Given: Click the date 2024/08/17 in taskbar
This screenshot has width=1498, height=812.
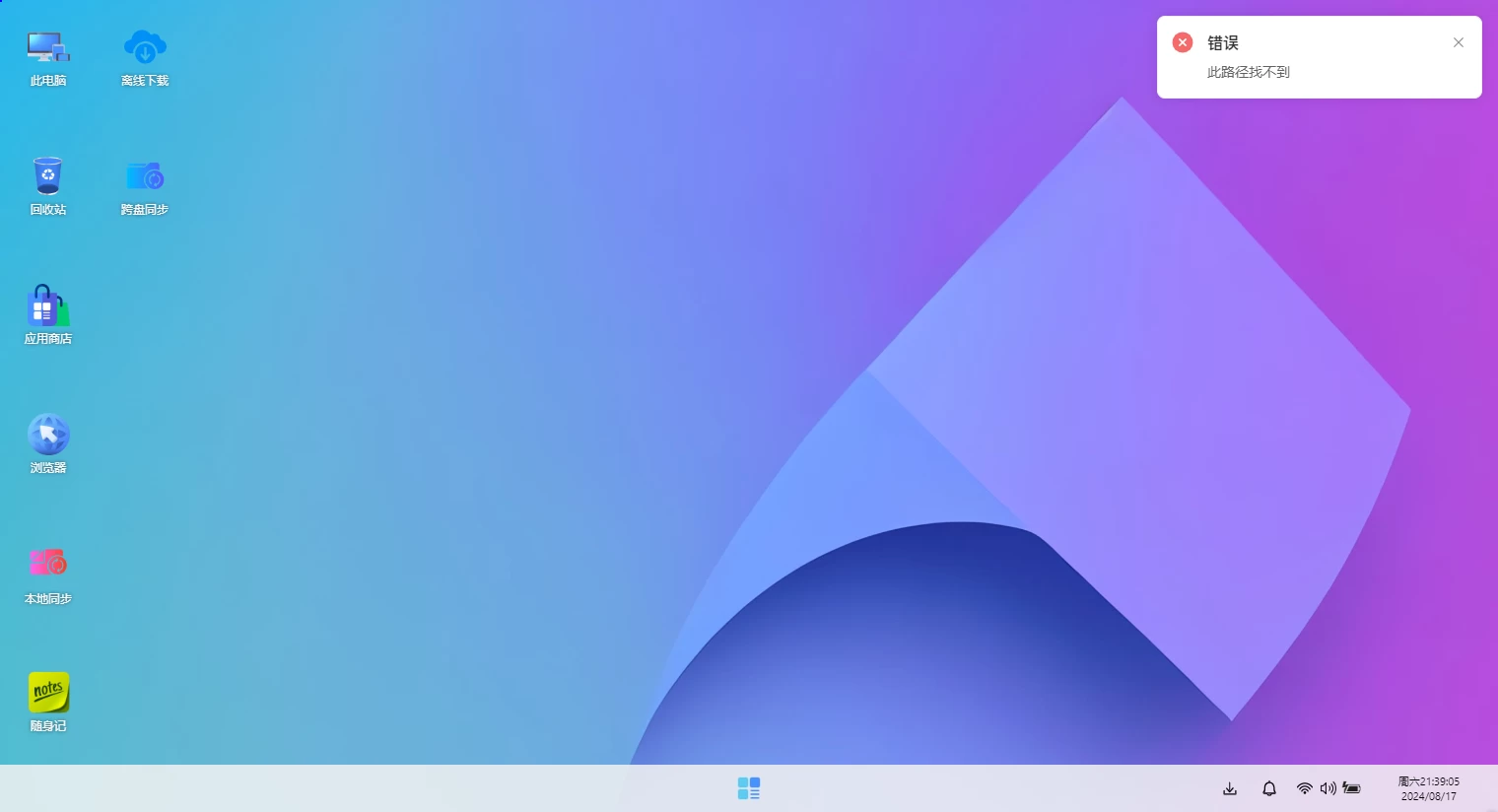Looking at the screenshot, I should point(1428,796).
